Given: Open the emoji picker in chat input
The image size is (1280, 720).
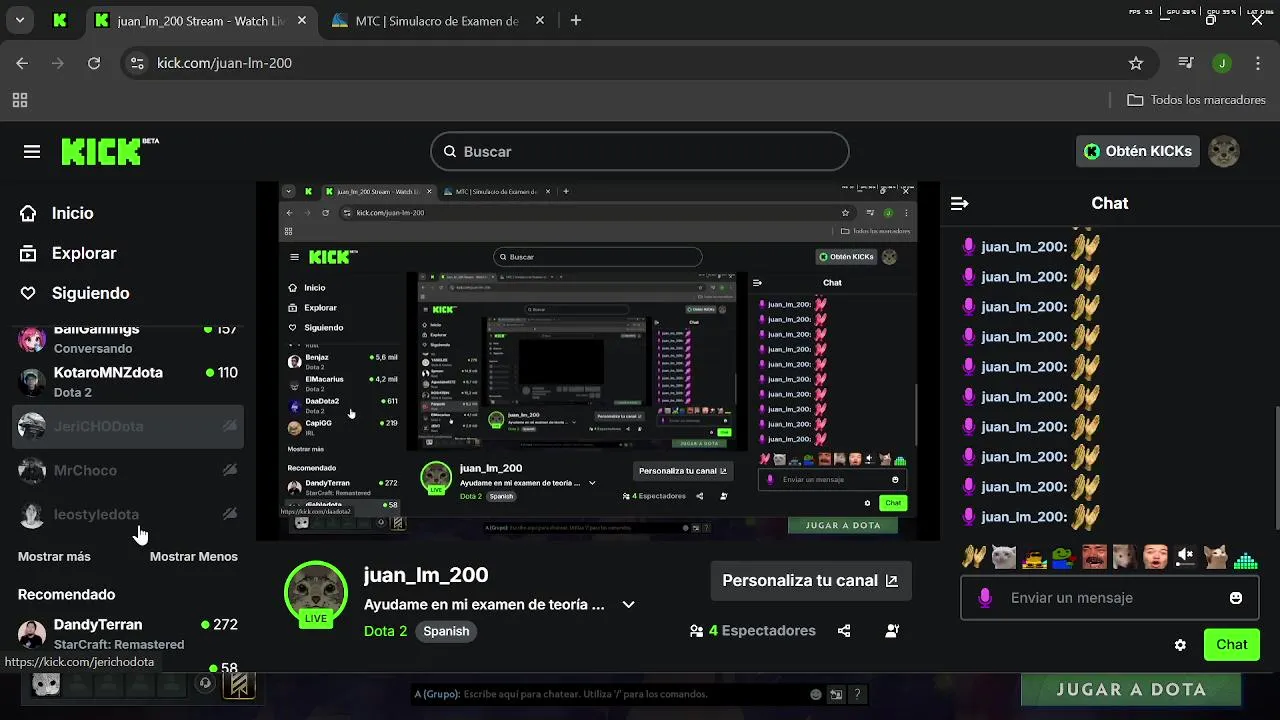Looking at the screenshot, I should (1236, 598).
